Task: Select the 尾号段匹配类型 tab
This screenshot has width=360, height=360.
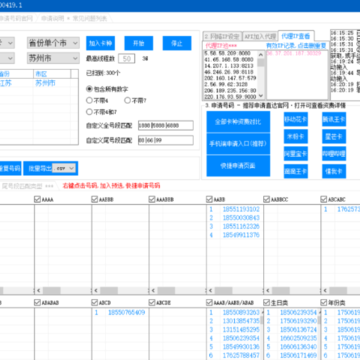Action: (x=28, y=186)
